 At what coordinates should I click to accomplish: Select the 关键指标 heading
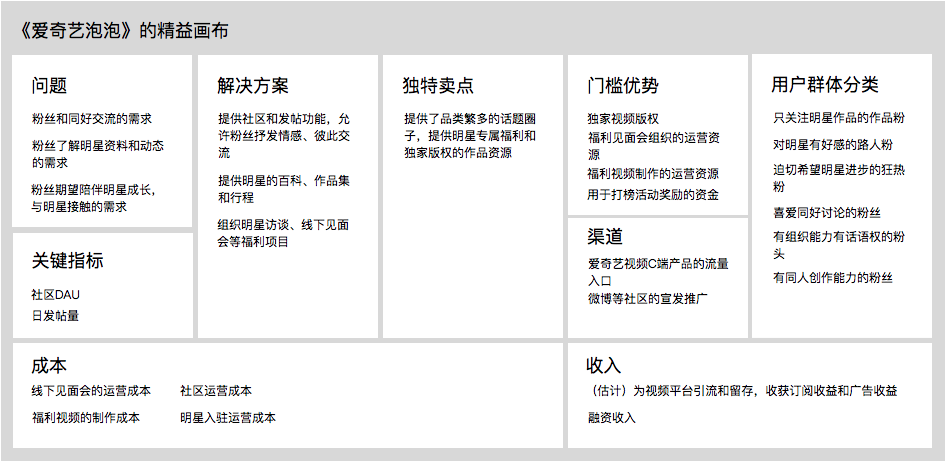pos(67,261)
